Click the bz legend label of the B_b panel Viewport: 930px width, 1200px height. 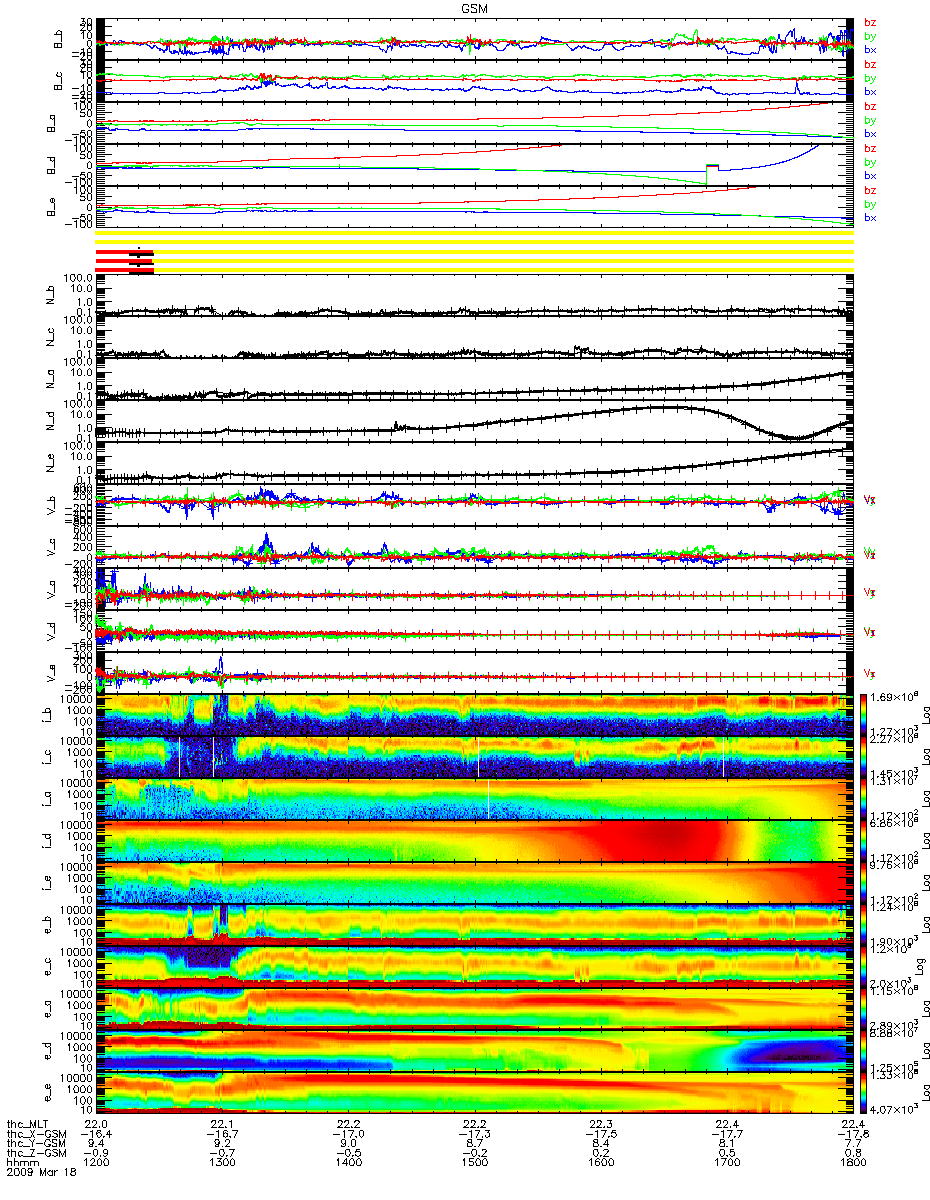tap(870, 22)
